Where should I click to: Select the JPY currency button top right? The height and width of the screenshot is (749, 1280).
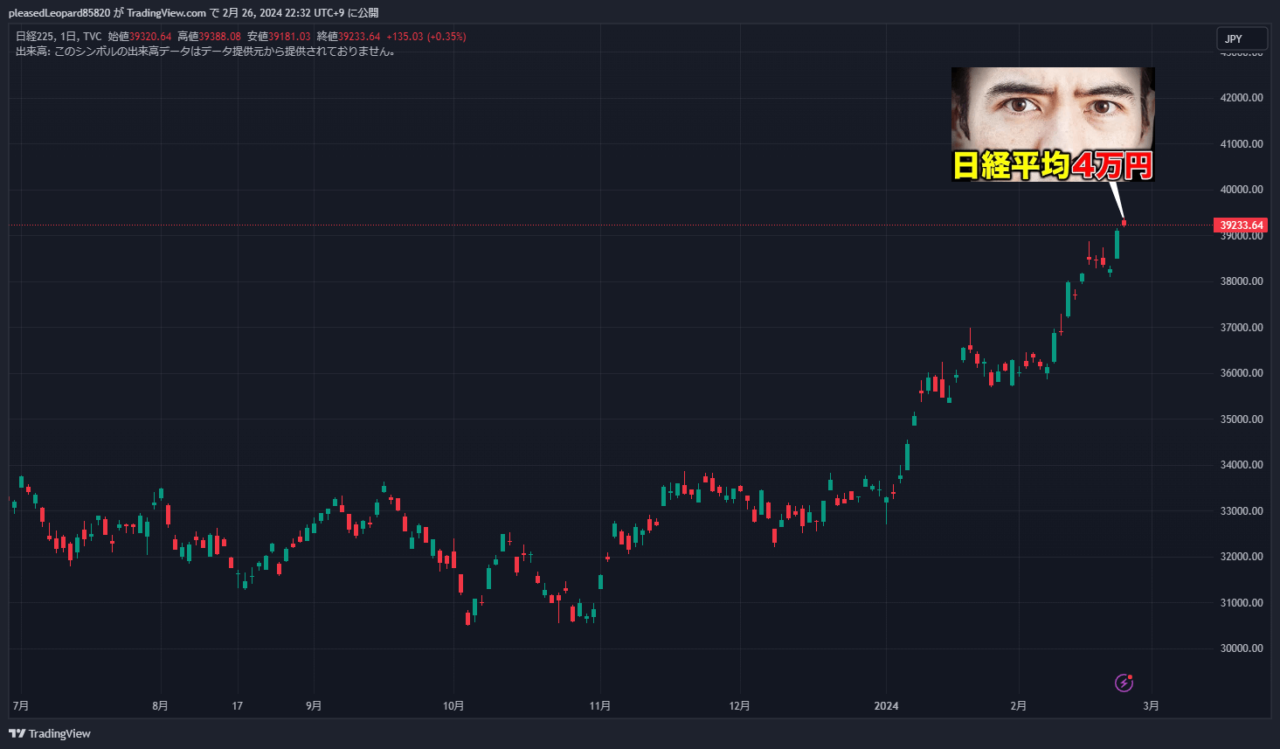(x=1241, y=38)
